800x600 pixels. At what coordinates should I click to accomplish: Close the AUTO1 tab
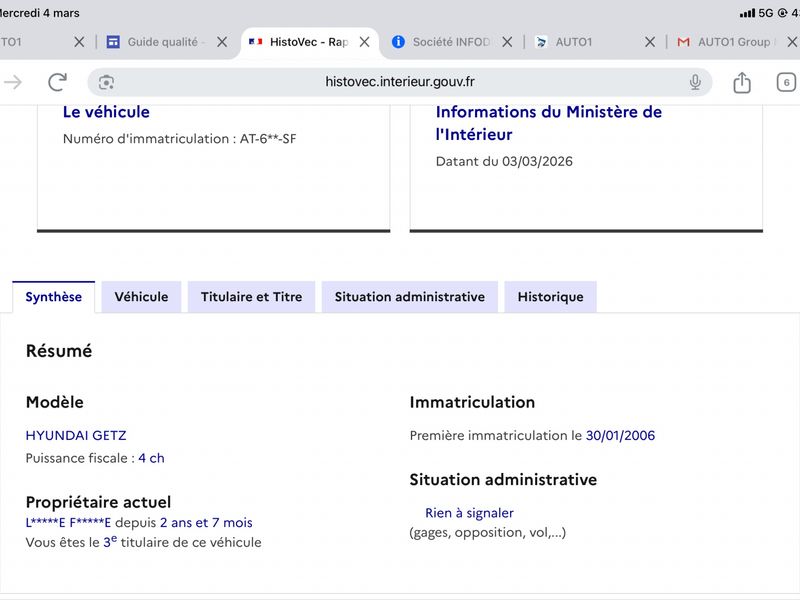[x=650, y=42]
